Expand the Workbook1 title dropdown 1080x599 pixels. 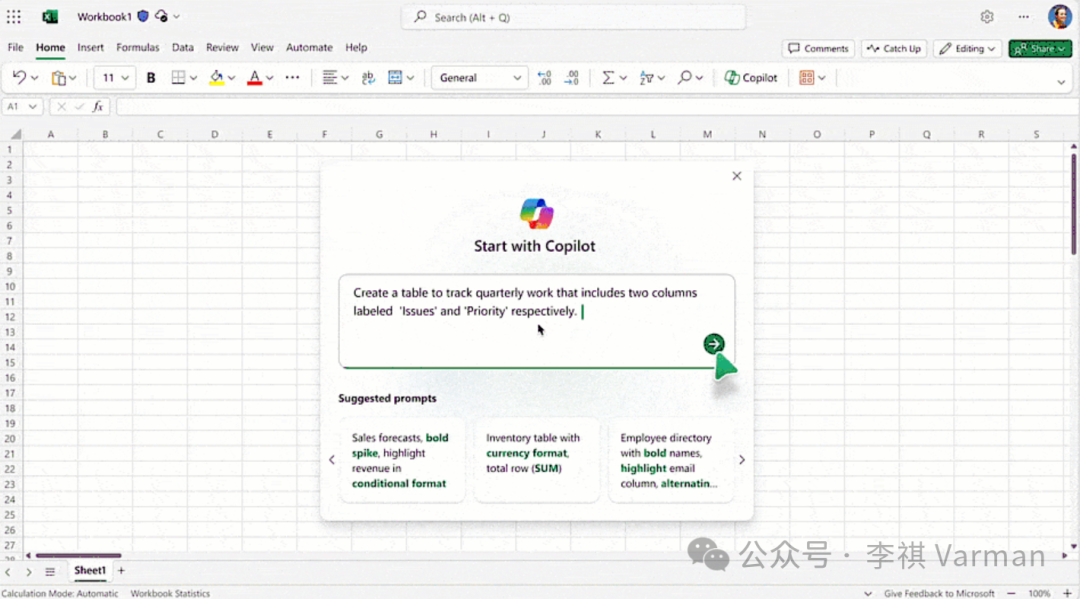[177, 17]
